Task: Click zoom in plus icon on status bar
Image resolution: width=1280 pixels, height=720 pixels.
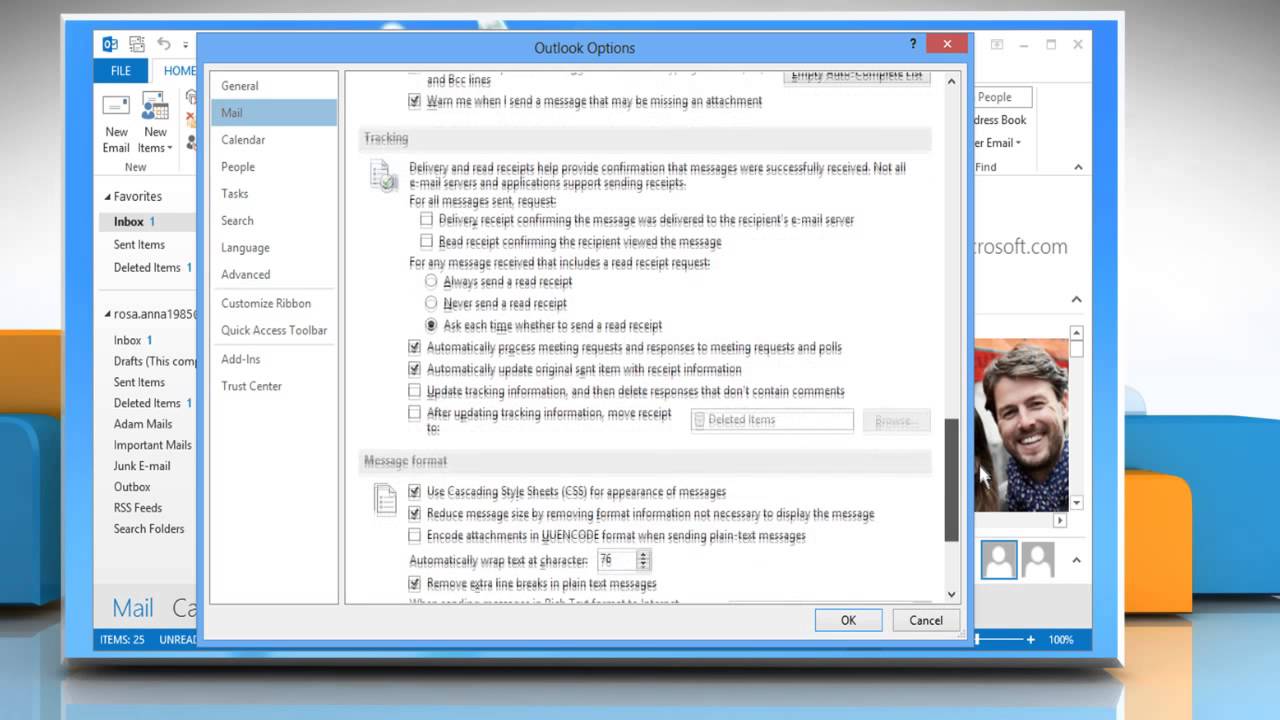Action: click(x=1030, y=639)
